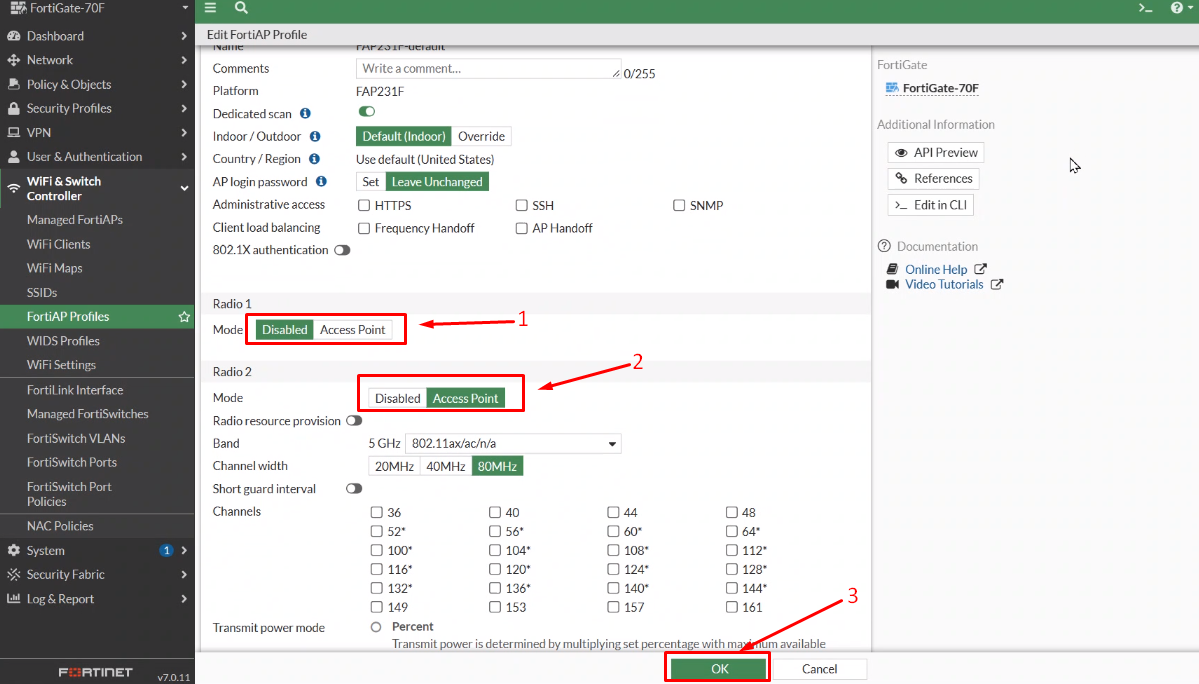Click the References button
1199x684 pixels.
[x=934, y=178]
